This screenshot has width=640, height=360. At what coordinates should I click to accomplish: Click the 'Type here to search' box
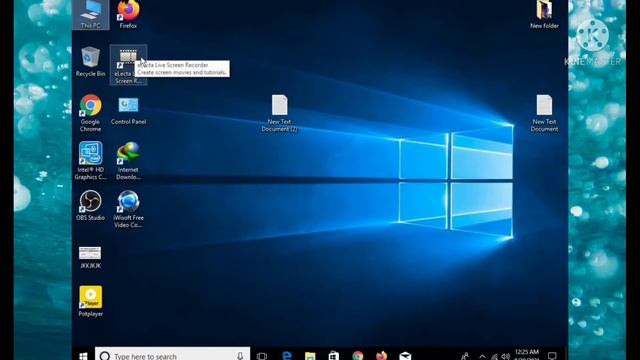tap(172, 355)
